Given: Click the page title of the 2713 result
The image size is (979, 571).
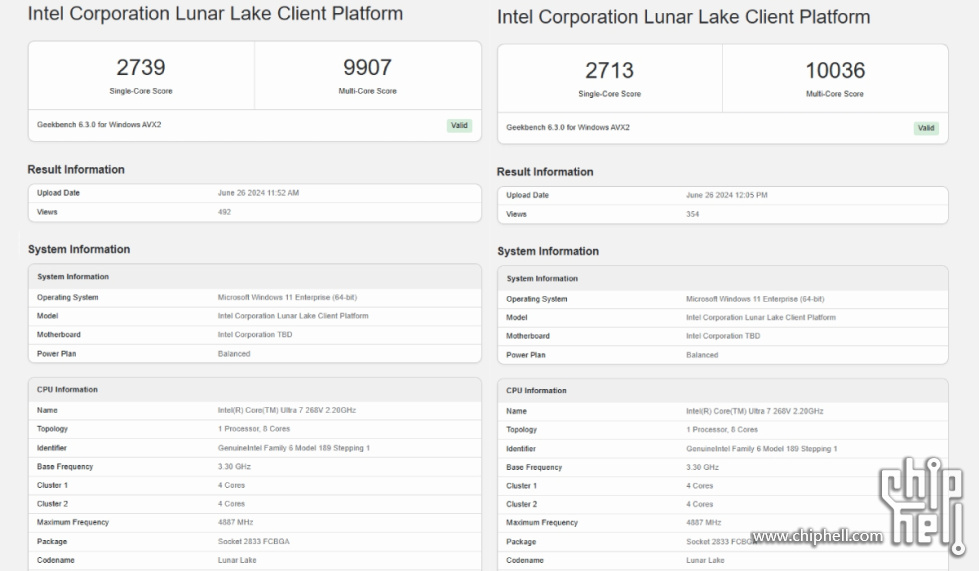Looking at the screenshot, I should [684, 17].
